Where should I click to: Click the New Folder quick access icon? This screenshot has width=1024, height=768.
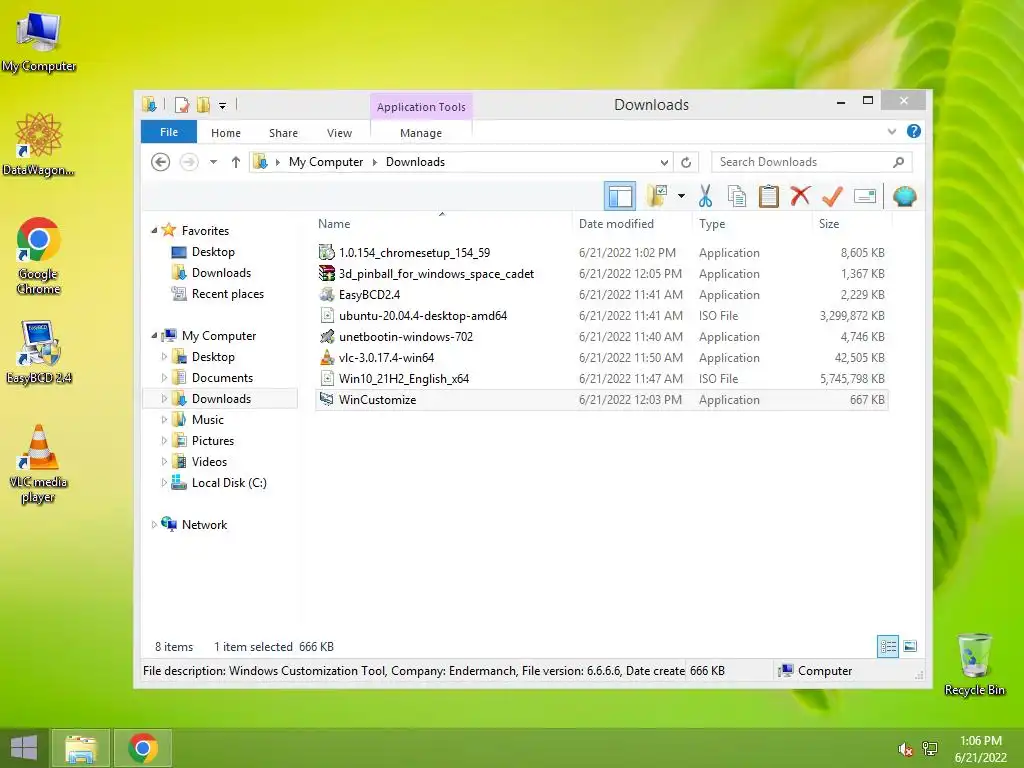[x=204, y=104]
